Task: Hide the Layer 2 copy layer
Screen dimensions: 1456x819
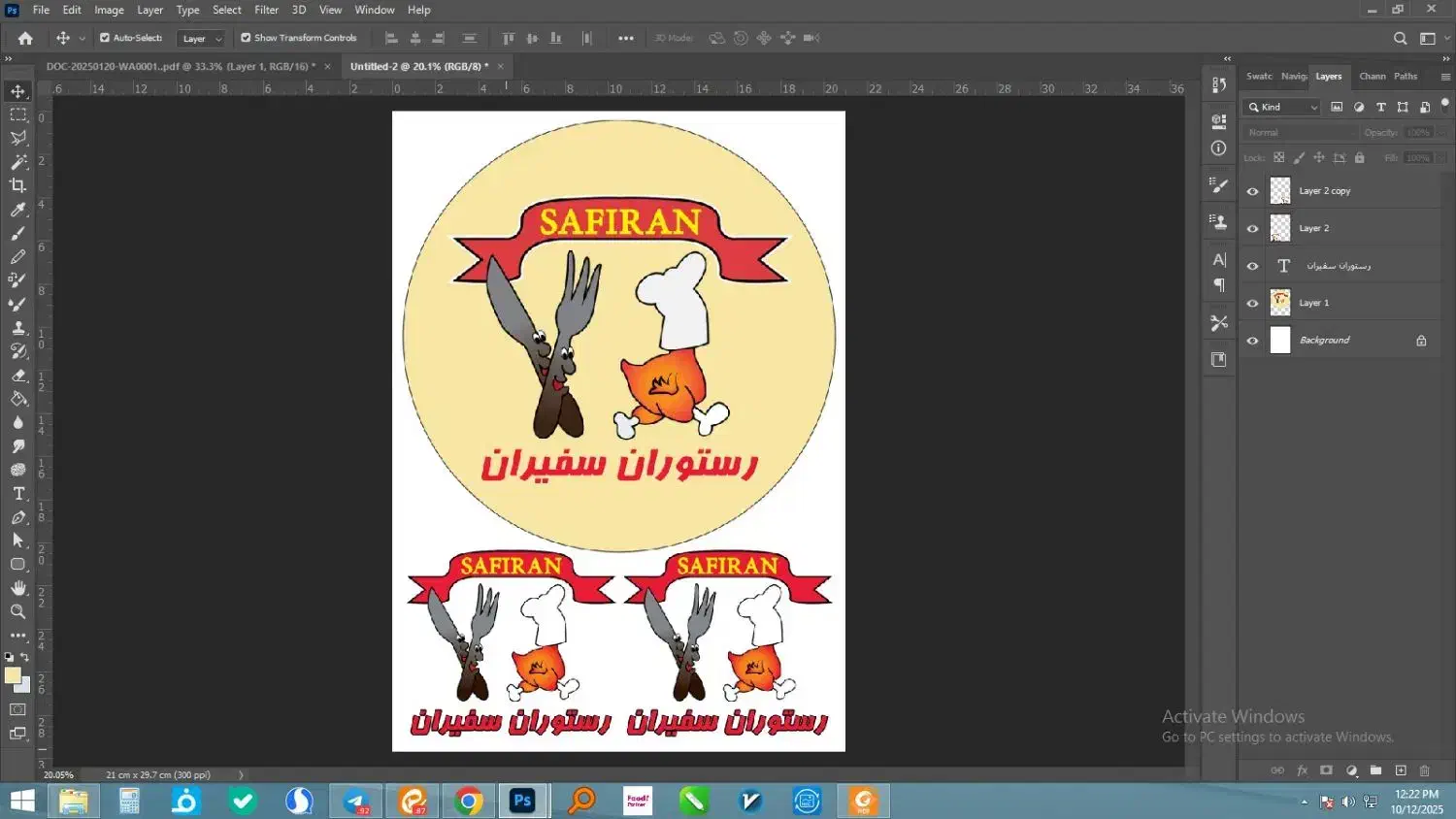Action: (1252, 191)
